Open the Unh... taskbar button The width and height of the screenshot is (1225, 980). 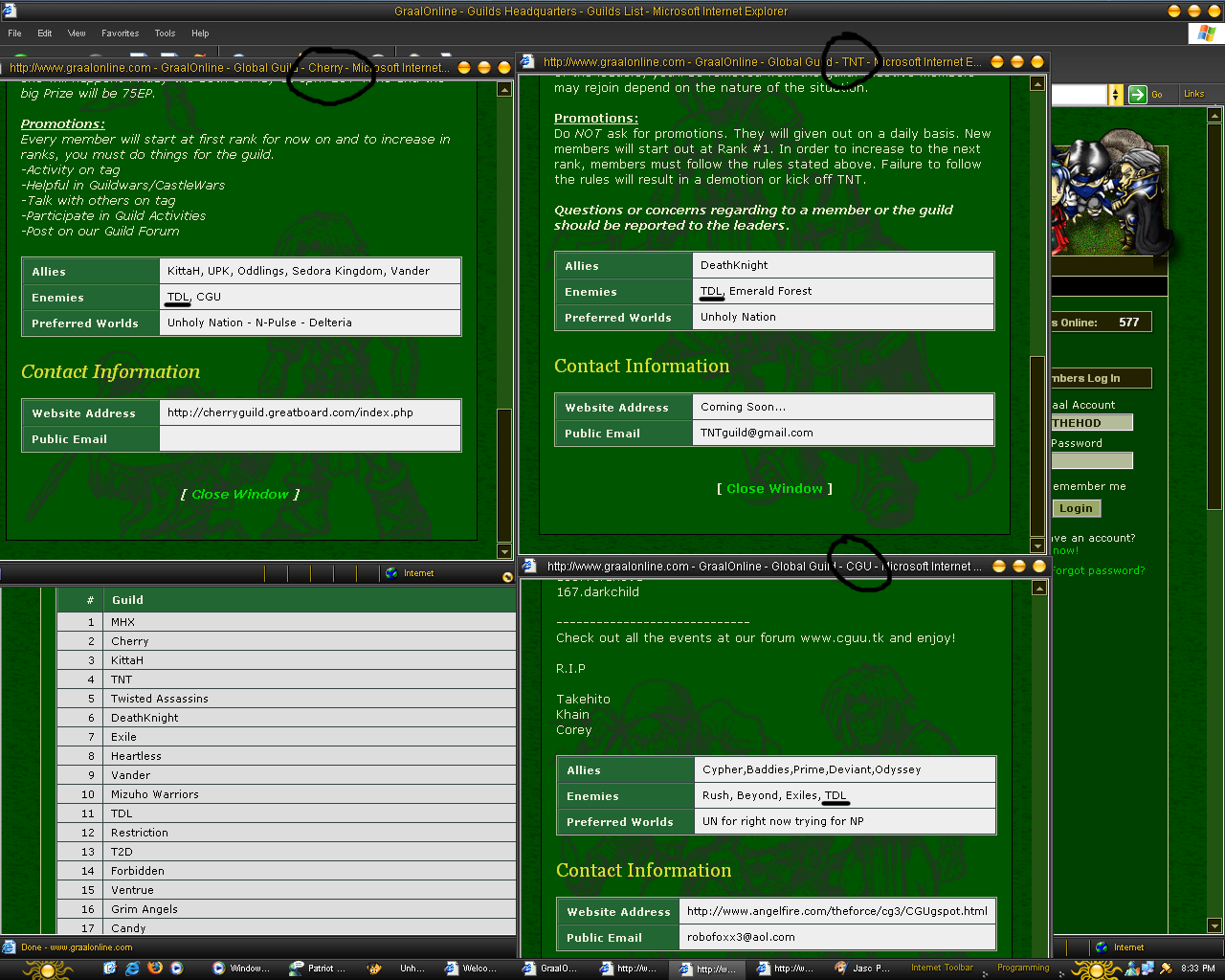click(x=401, y=969)
